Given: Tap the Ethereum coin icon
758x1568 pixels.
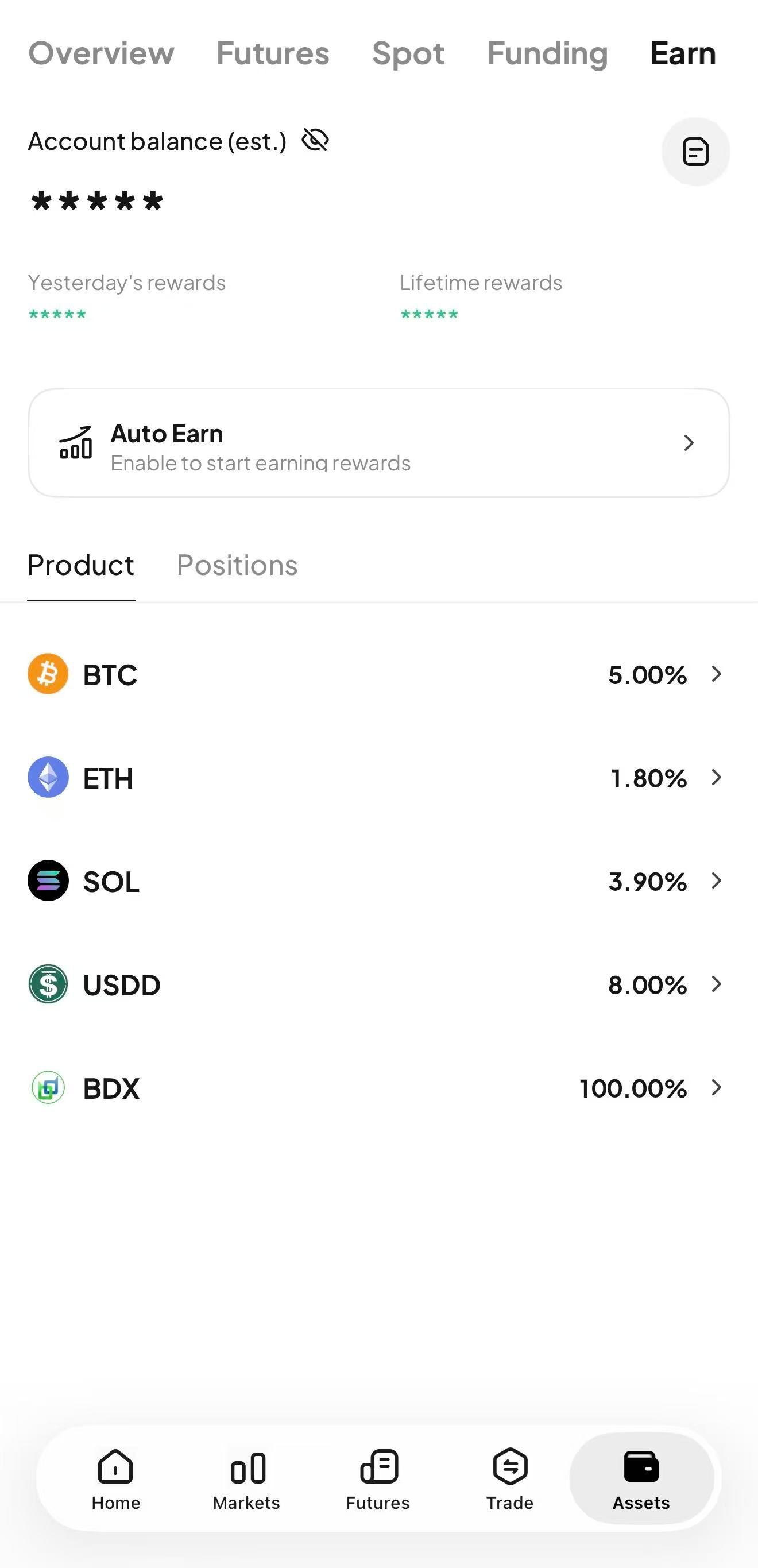Looking at the screenshot, I should point(48,777).
